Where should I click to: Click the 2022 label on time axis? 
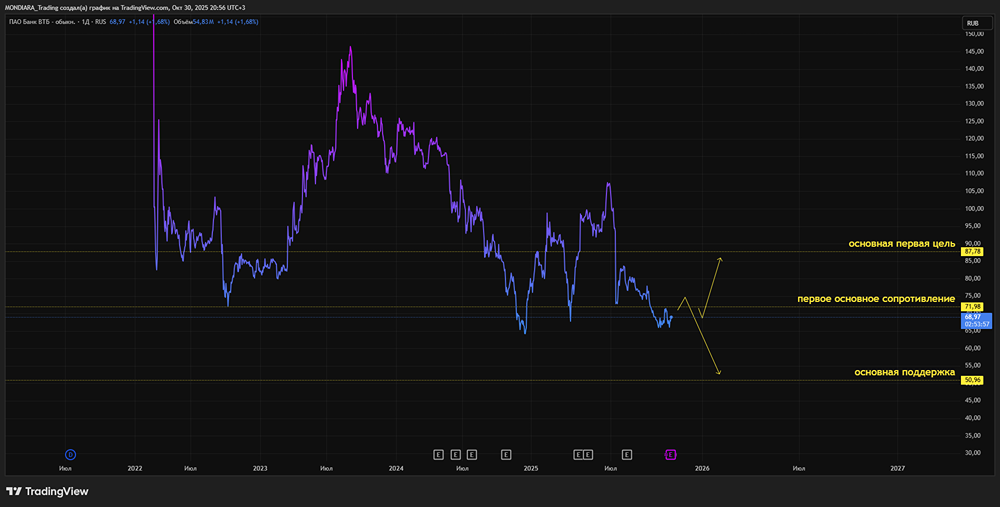[135, 468]
